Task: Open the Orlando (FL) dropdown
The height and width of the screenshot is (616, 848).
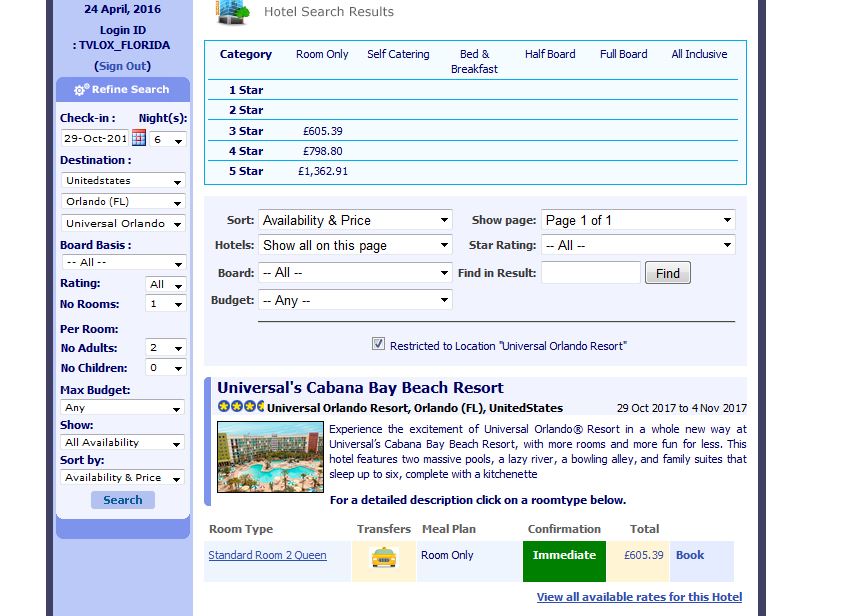Action: point(123,202)
